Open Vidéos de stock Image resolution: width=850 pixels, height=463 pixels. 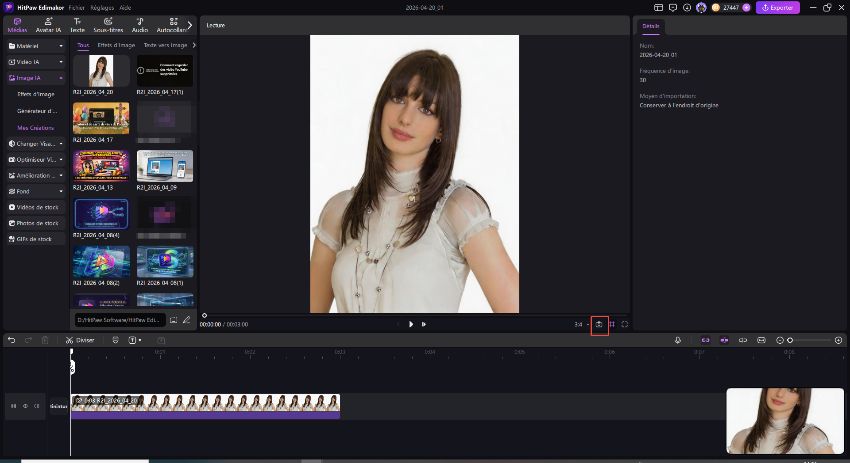tap(36, 207)
